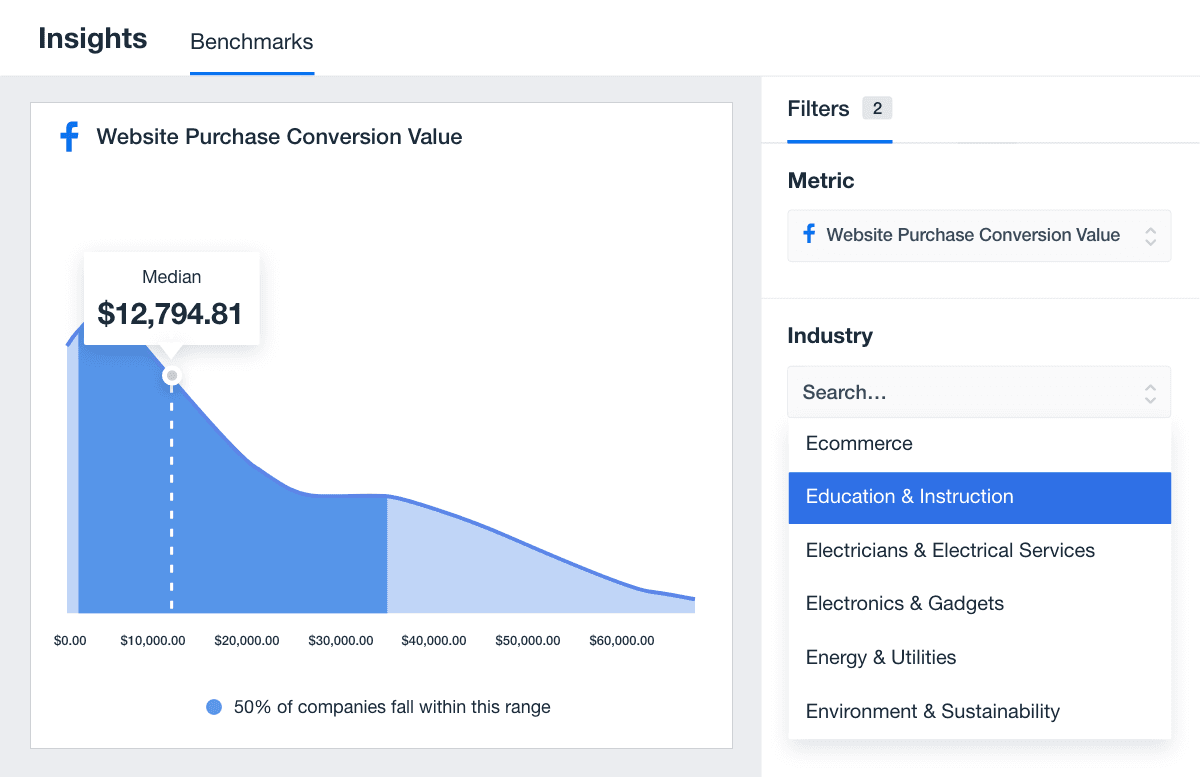Screen dimensions: 1200x777
Task: Click the Metric dropdown up-down arrows
Action: [x=1150, y=236]
